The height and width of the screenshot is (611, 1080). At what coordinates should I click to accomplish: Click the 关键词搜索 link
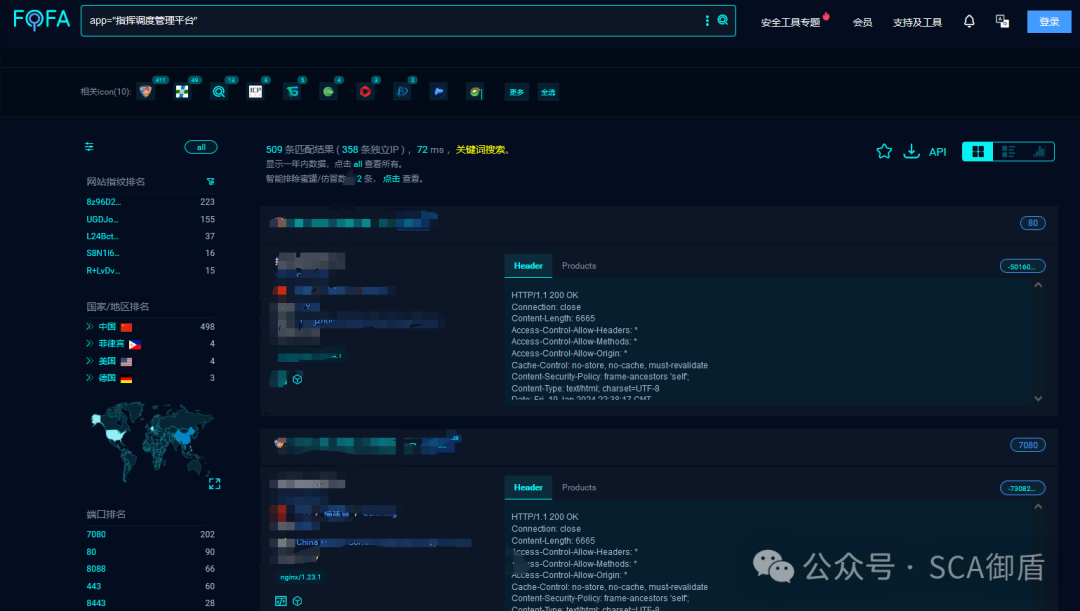[x=480, y=149]
